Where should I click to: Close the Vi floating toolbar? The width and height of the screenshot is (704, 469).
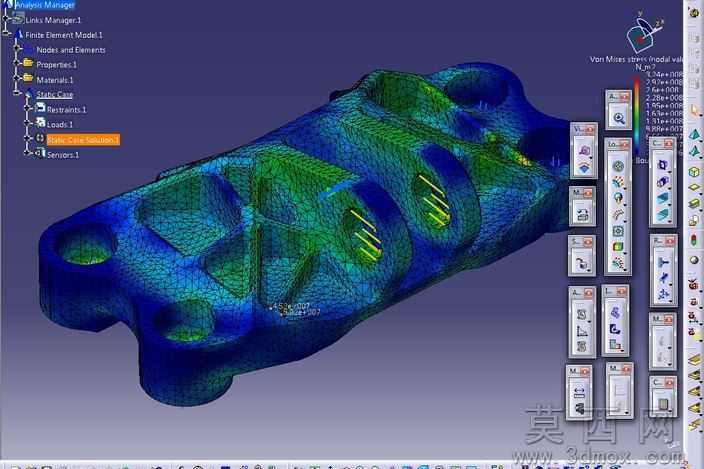coord(590,129)
